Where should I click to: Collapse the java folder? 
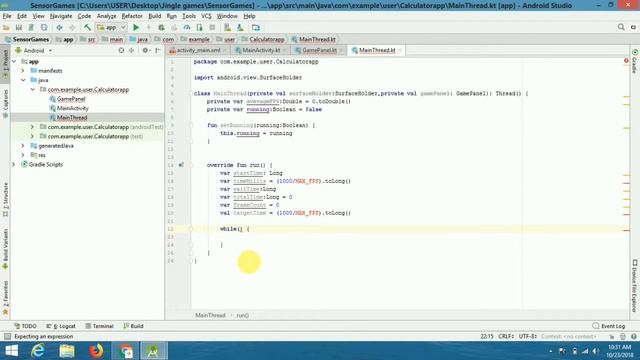[x=23, y=80]
